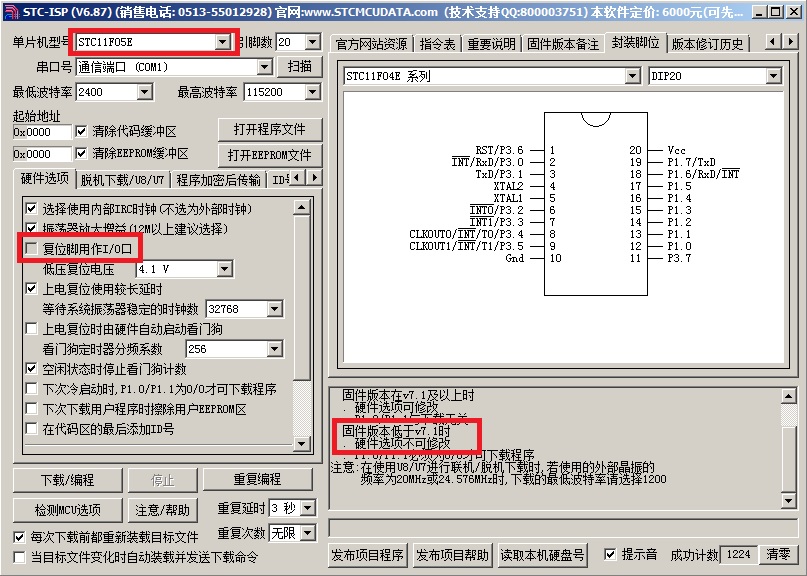The image size is (807, 576).
Task: Switch to 官方网站资源 tab
Action: pyautogui.click(x=372, y=45)
